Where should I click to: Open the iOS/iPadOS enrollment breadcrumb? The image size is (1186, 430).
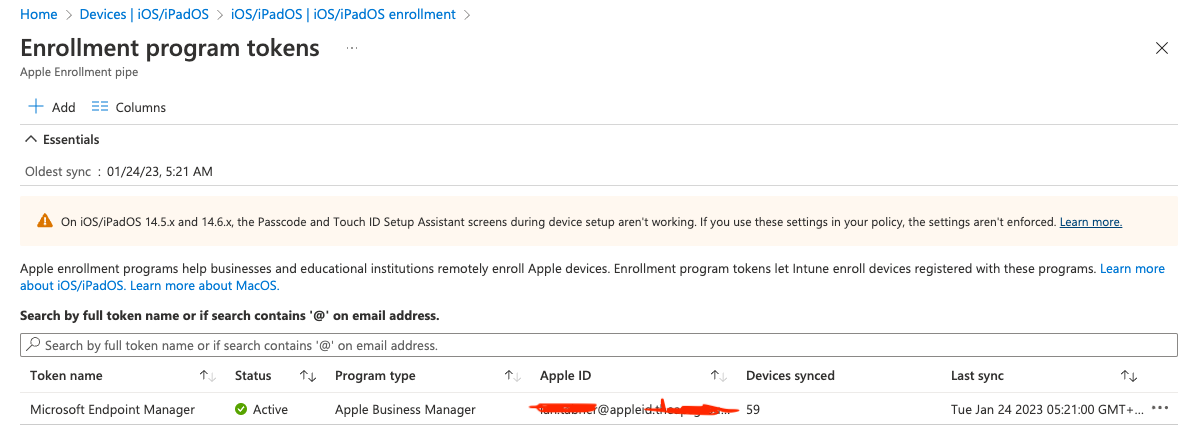coord(343,14)
